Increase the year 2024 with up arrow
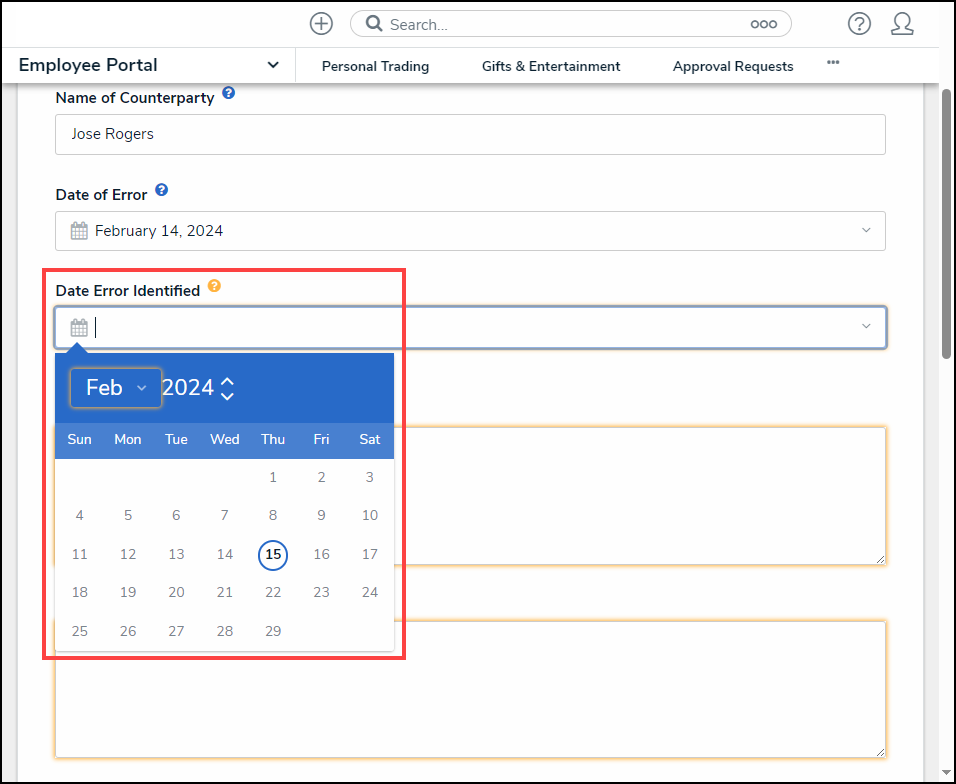 coord(228,381)
